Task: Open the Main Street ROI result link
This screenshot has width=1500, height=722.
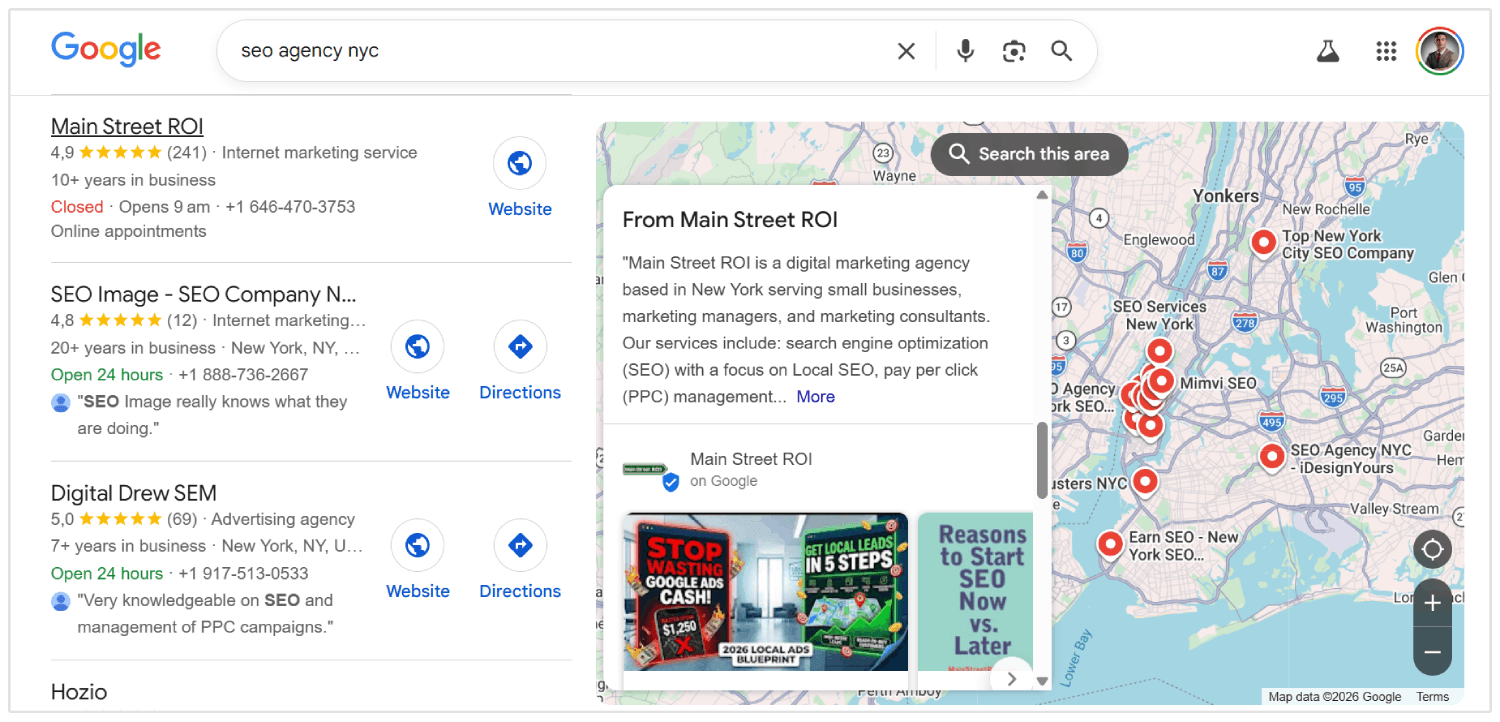Action: click(127, 126)
